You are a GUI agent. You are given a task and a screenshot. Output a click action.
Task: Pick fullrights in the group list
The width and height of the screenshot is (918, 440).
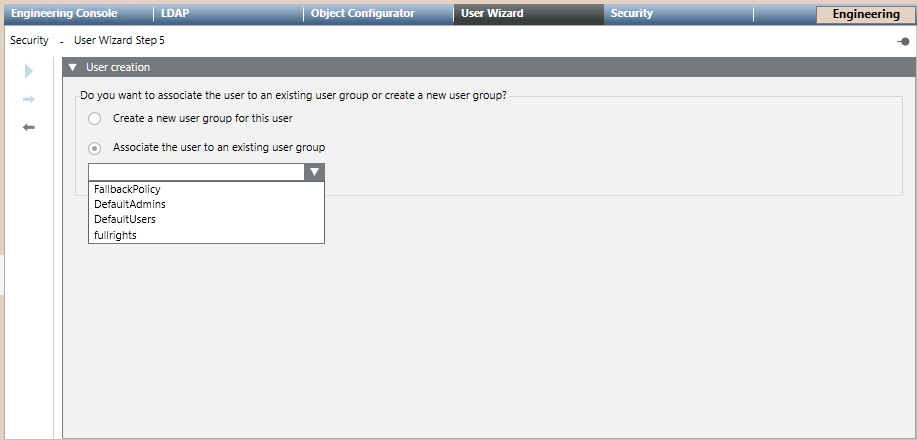tap(115, 235)
